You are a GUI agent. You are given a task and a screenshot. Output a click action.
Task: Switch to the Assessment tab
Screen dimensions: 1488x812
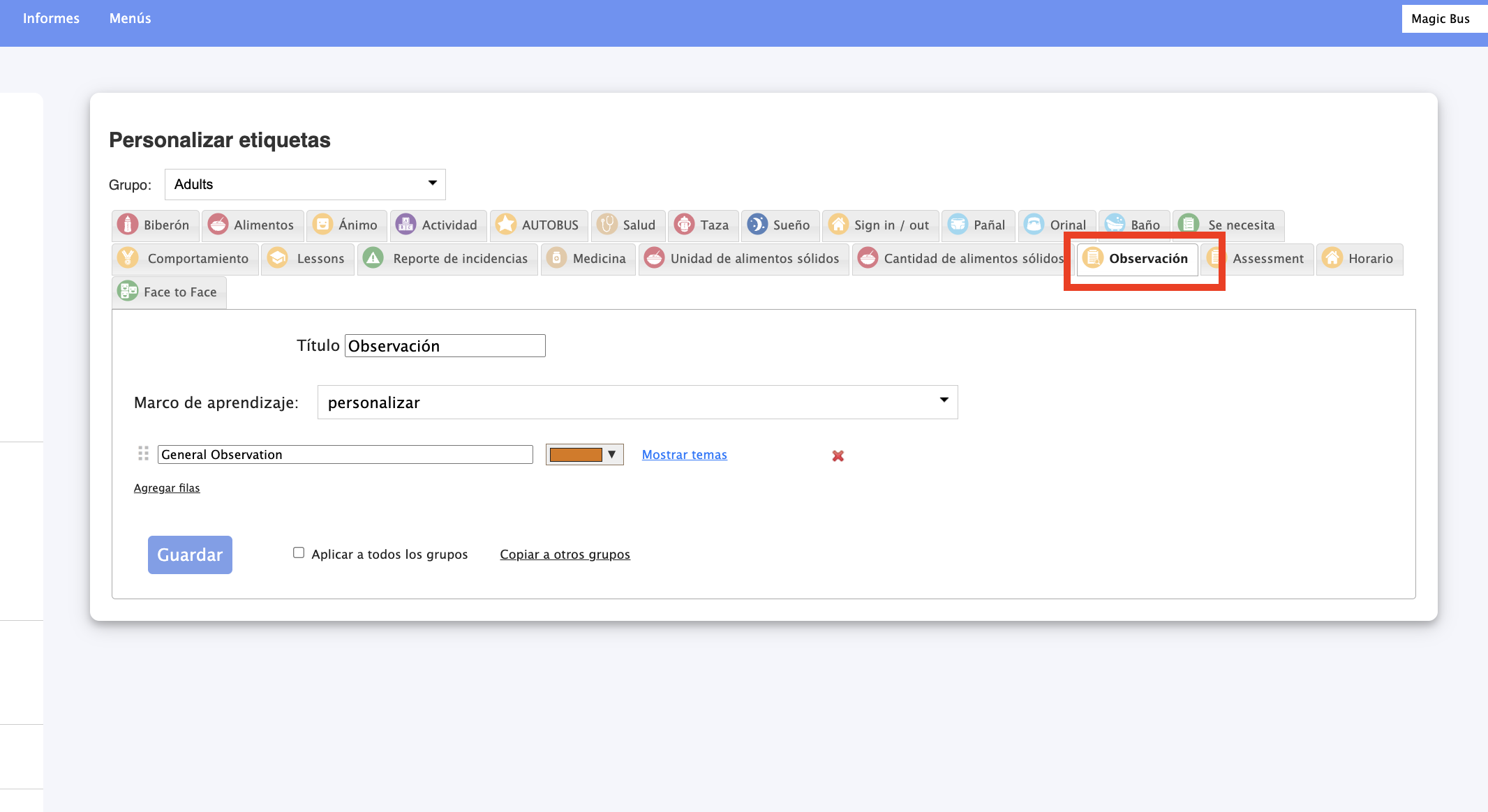click(x=1267, y=259)
